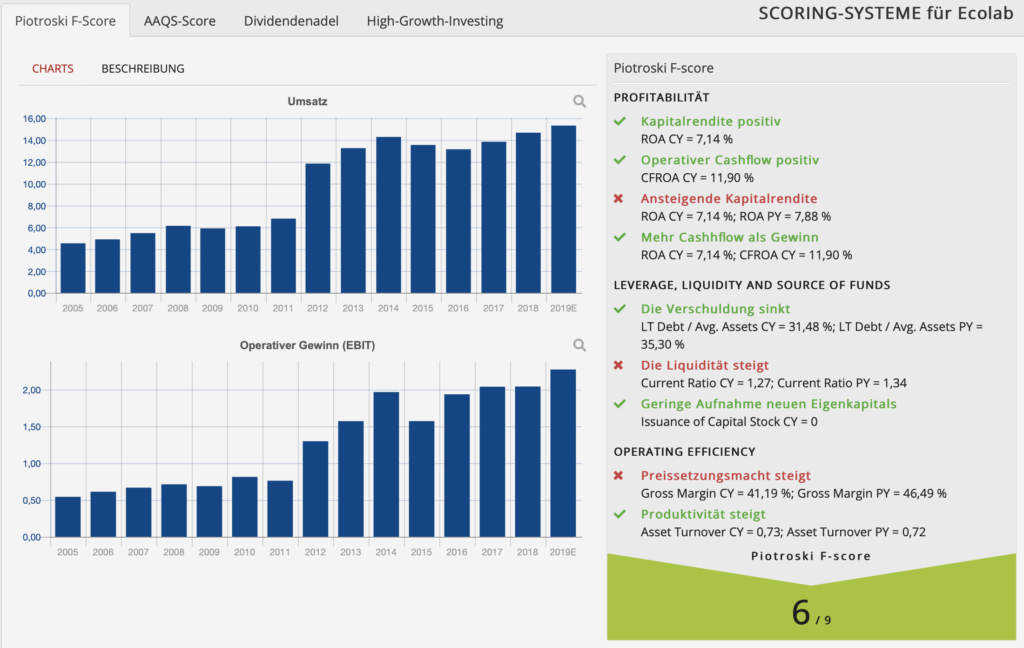Click 'ROA CY = 7,14 %; ROA PY = 7,88 %' text

(735, 216)
